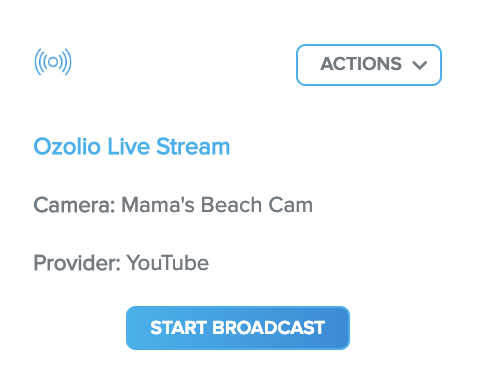Tap the blue radio-wave stream icon
The height and width of the screenshot is (376, 480).
tap(53, 62)
